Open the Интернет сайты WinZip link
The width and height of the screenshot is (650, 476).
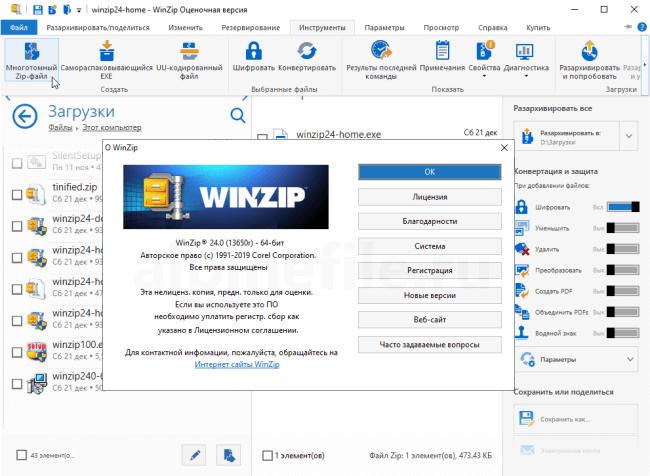[x=237, y=364]
